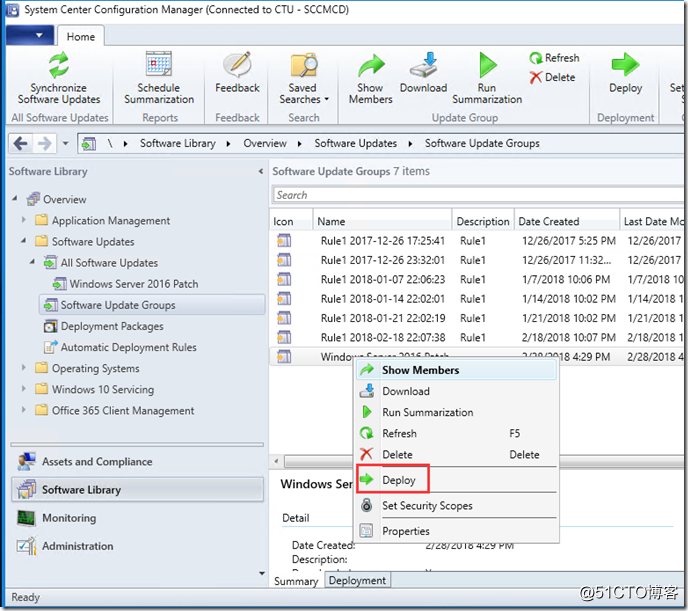Click Synchronize Software Updates ribbon icon
The image size is (688, 611).
tap(59, 66)
